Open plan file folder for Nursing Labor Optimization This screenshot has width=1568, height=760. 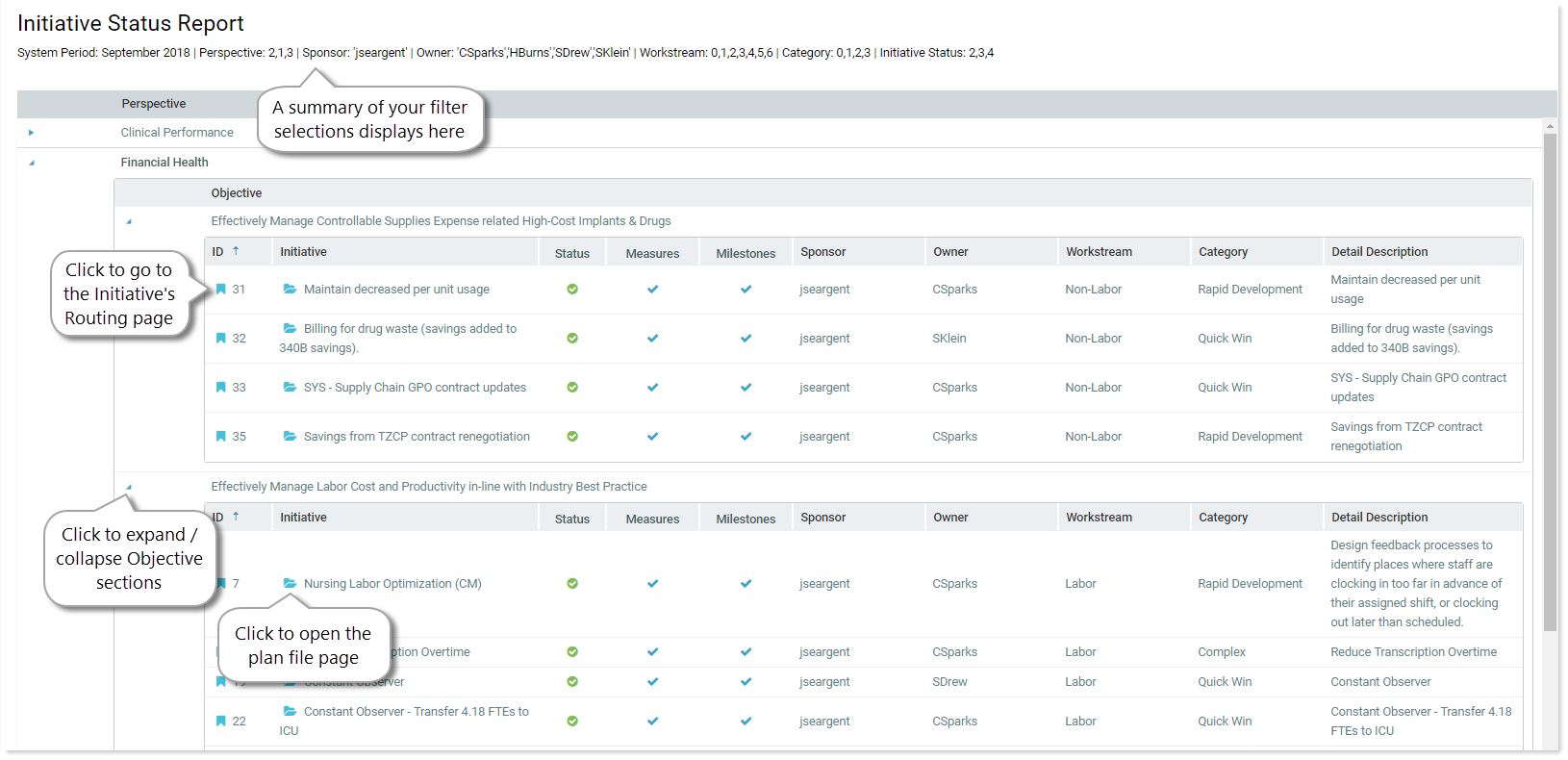(x=290, y=584)
